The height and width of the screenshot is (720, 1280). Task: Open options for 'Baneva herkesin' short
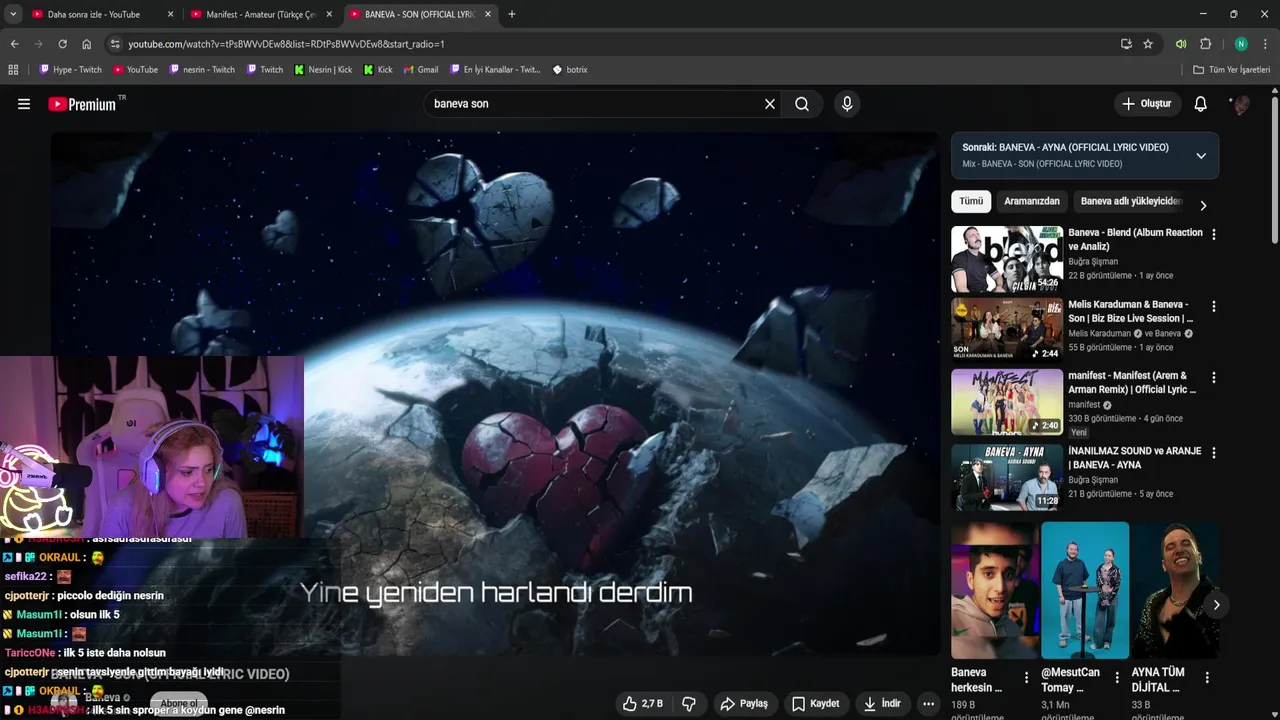click(1026, 677)
